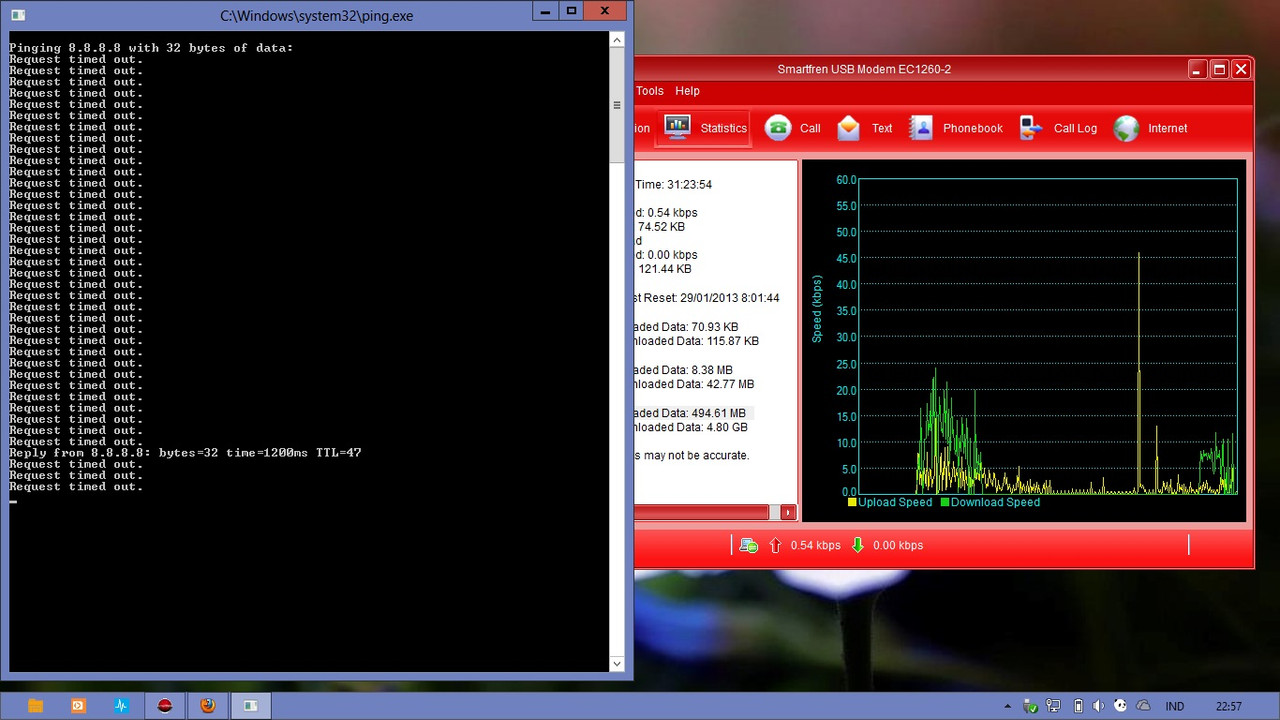1280x720 pixels.
Task: Click the green Download Speed legend swatch
Action: [944, 502]
